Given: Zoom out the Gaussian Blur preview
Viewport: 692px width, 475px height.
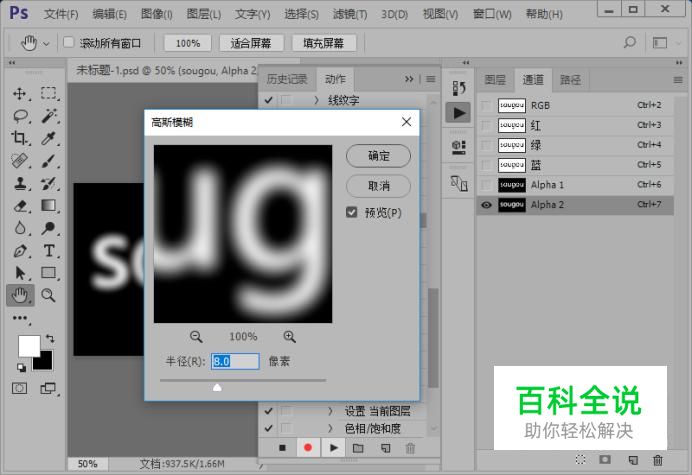Looking at the screenshot, I should coord(196,337).
